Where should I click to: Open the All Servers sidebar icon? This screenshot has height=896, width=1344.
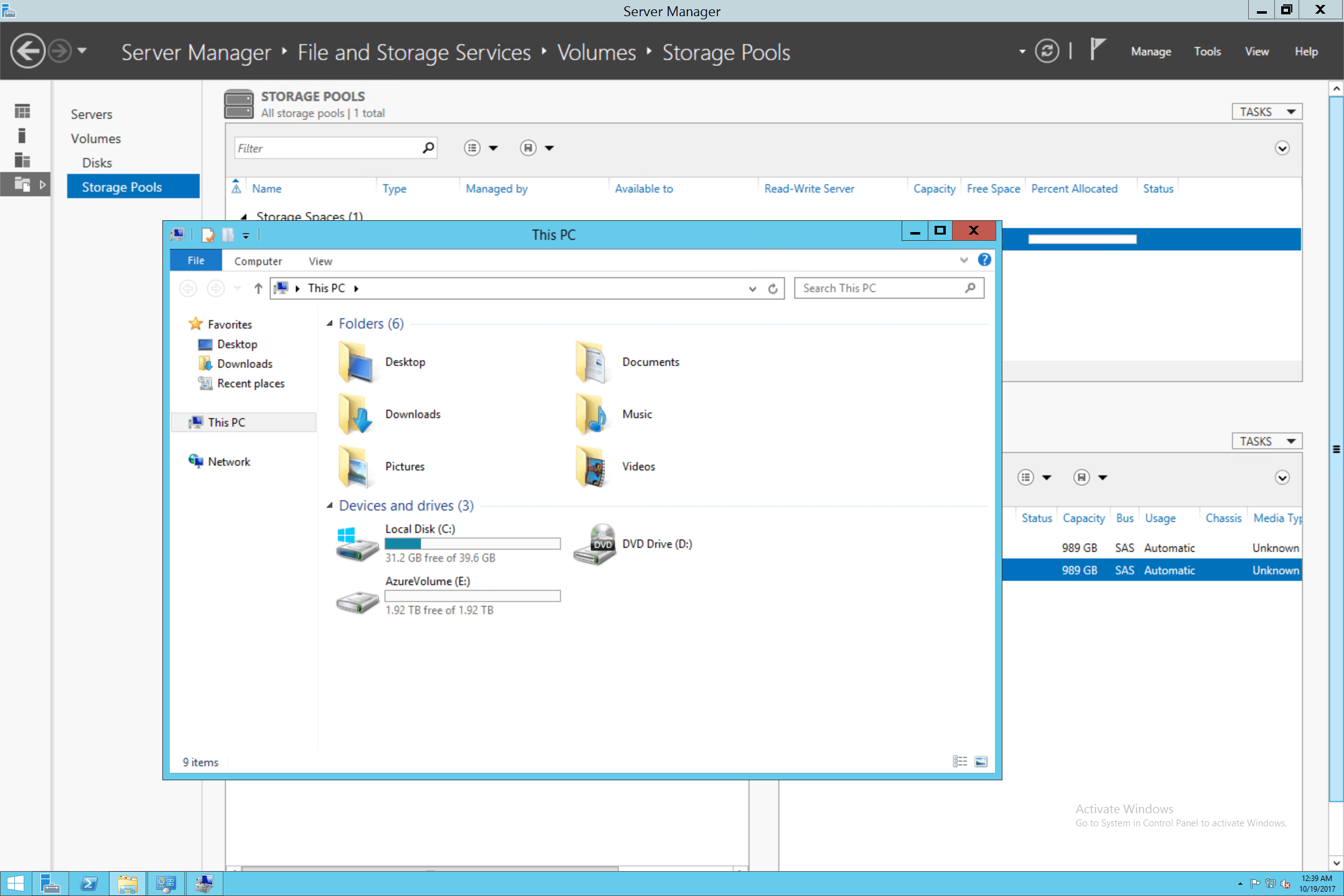[22, 161]
